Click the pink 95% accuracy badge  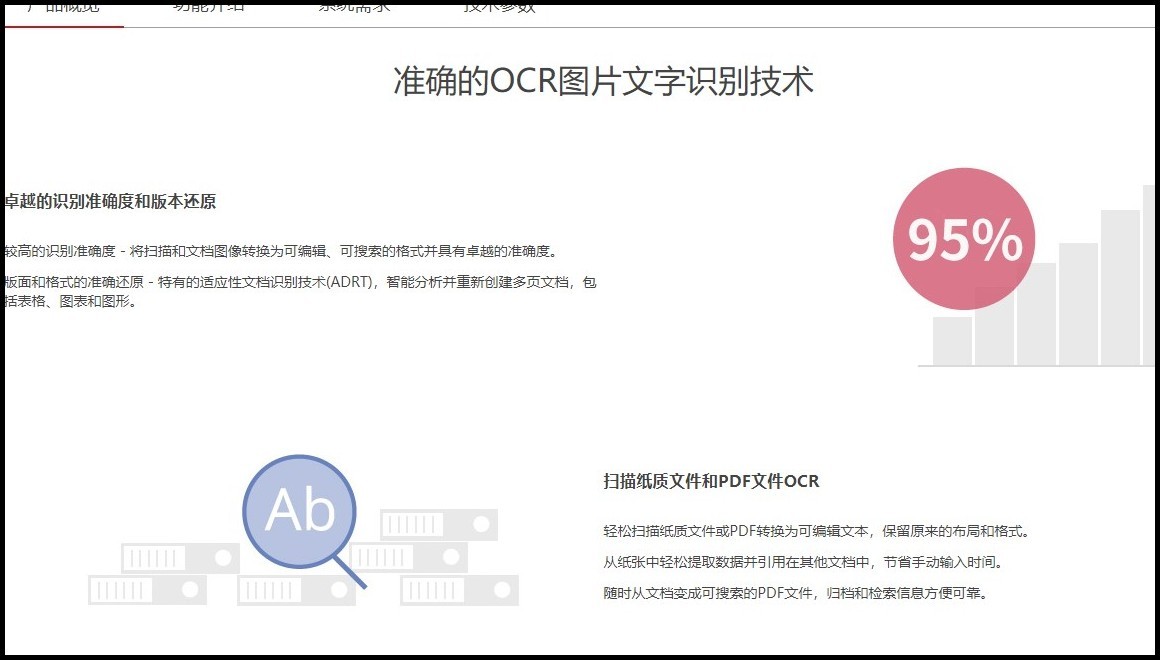pos(963,238)
